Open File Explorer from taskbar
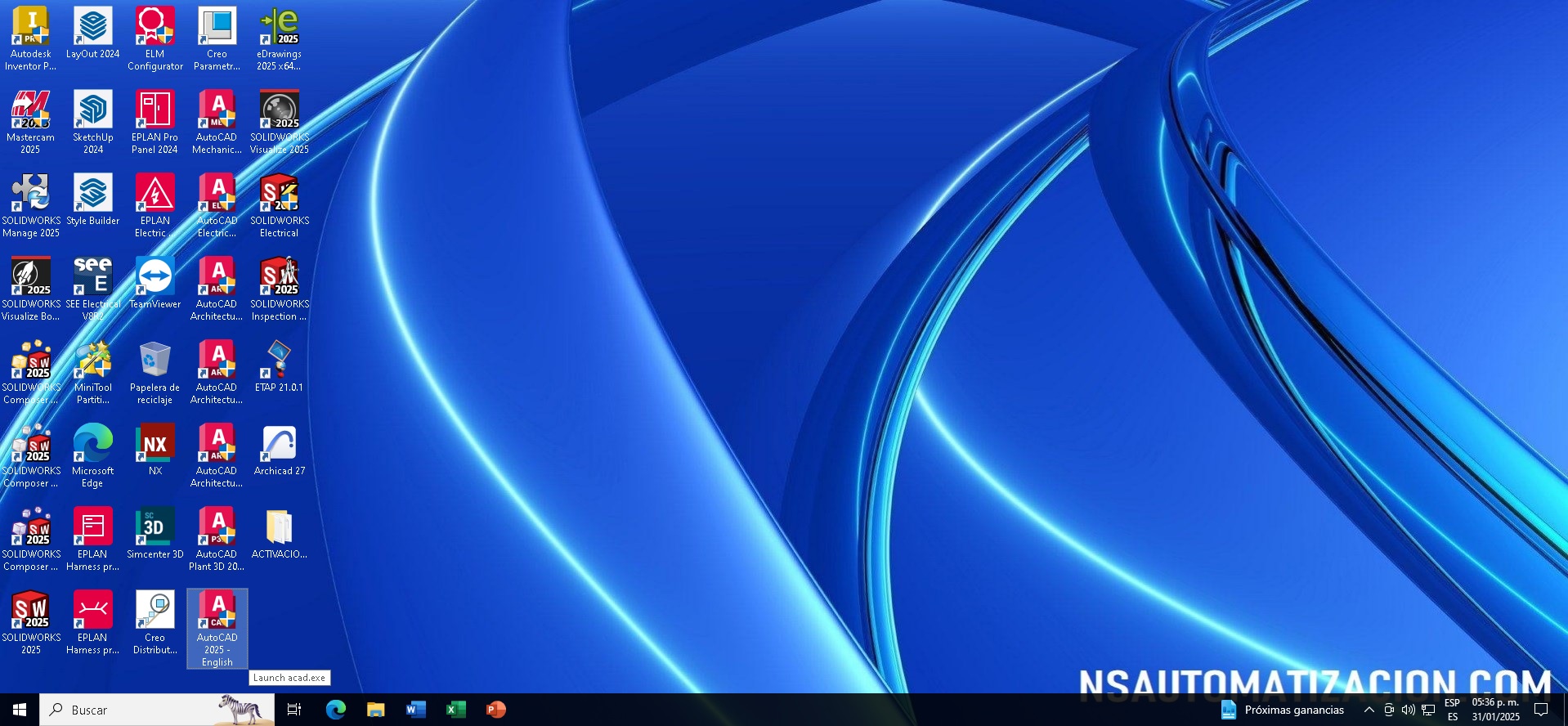This screenshot has width=1568, height=726. [375, 710]
